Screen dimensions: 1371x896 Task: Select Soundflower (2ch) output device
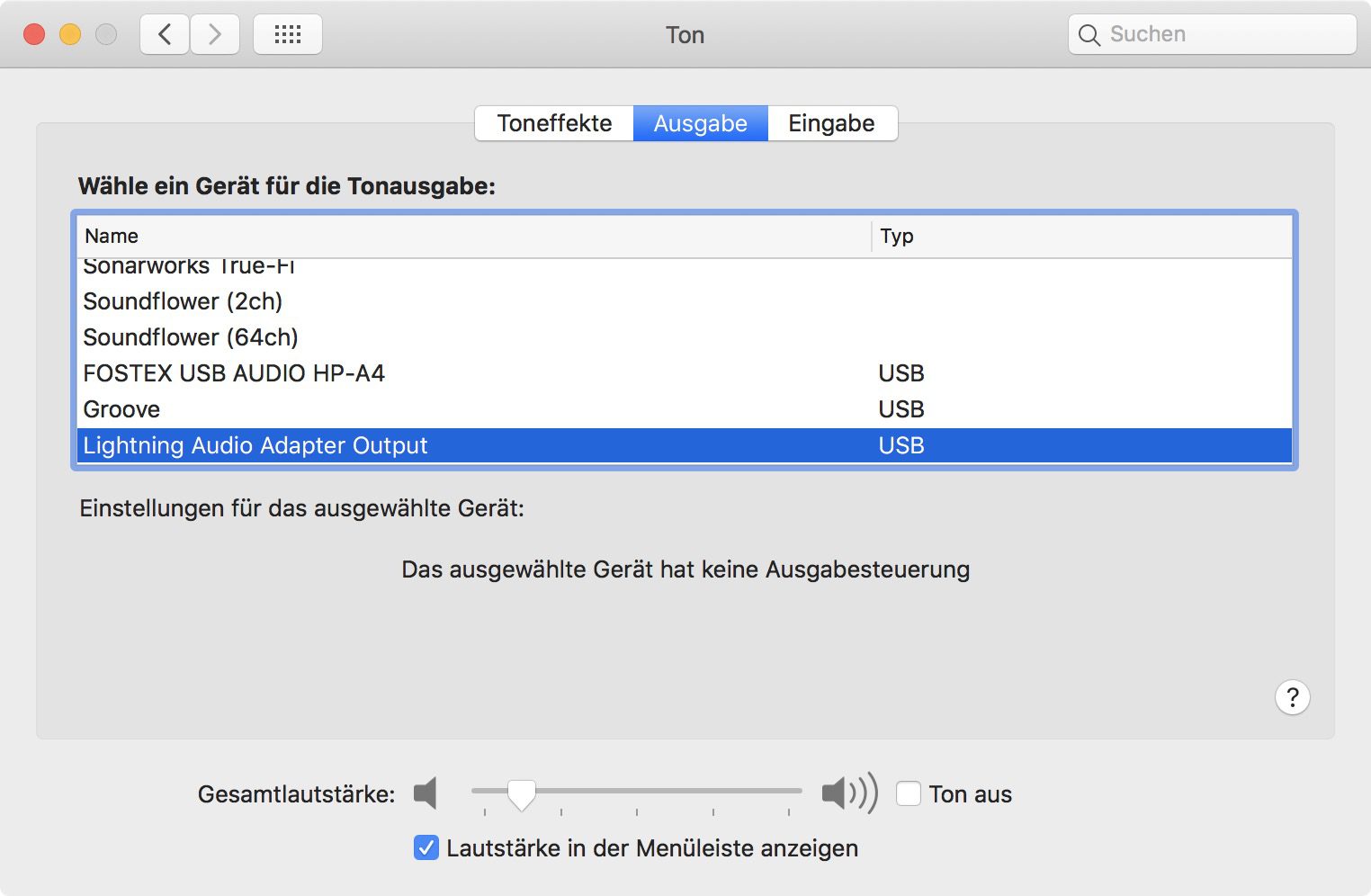tap(183, 301)
